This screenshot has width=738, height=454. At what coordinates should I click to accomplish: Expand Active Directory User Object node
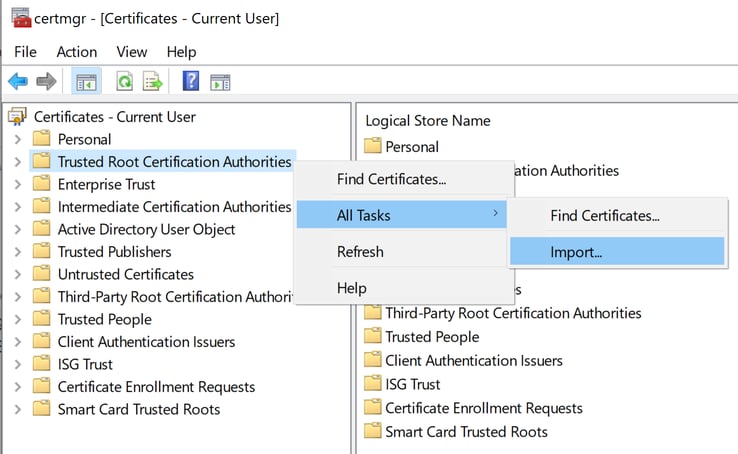point(17,230)
